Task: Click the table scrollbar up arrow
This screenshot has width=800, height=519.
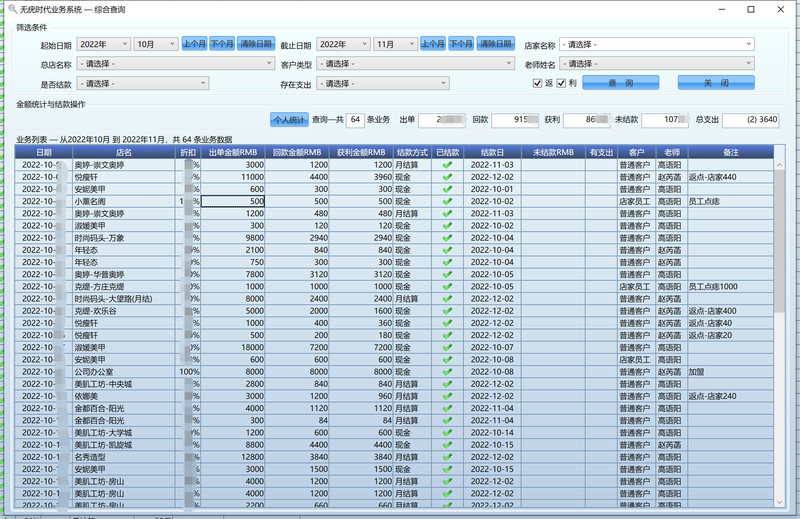Action: (779, 165)
